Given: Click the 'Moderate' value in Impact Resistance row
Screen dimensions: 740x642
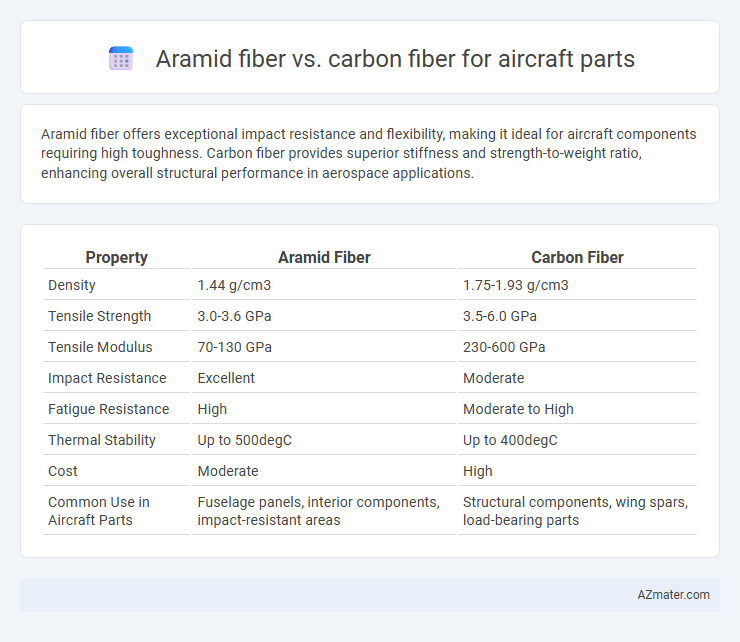Looking at the screenshot, I should click(x=493, y=378).
